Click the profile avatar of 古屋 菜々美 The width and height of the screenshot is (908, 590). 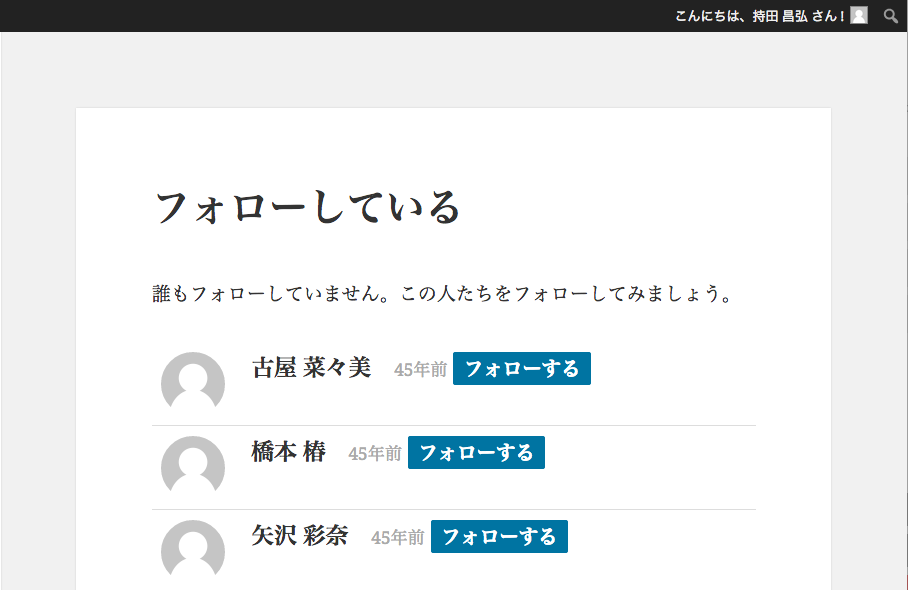pyautogui.click(x=193, y=383)
